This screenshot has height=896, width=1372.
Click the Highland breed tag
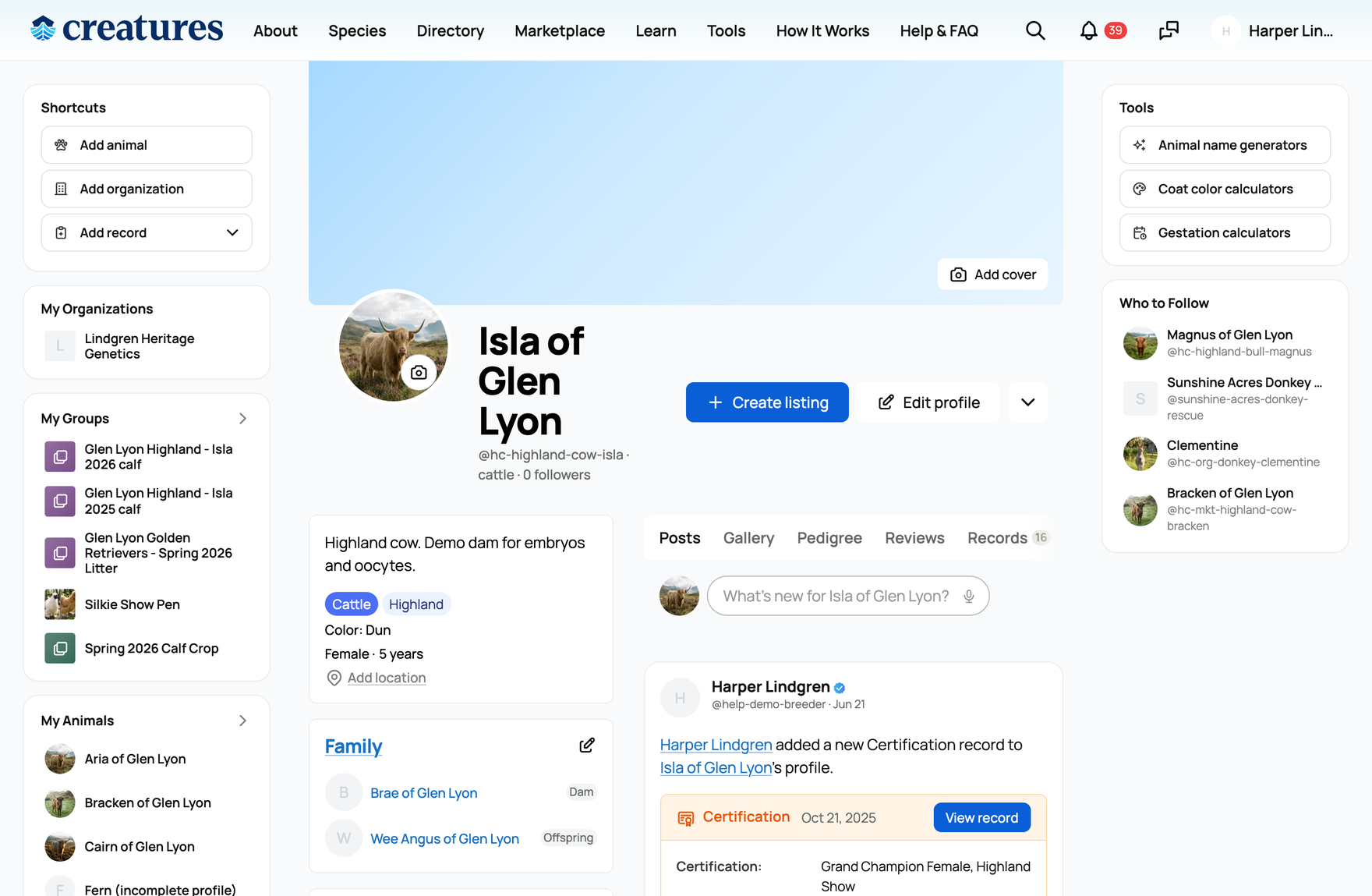tap(416, 604)
